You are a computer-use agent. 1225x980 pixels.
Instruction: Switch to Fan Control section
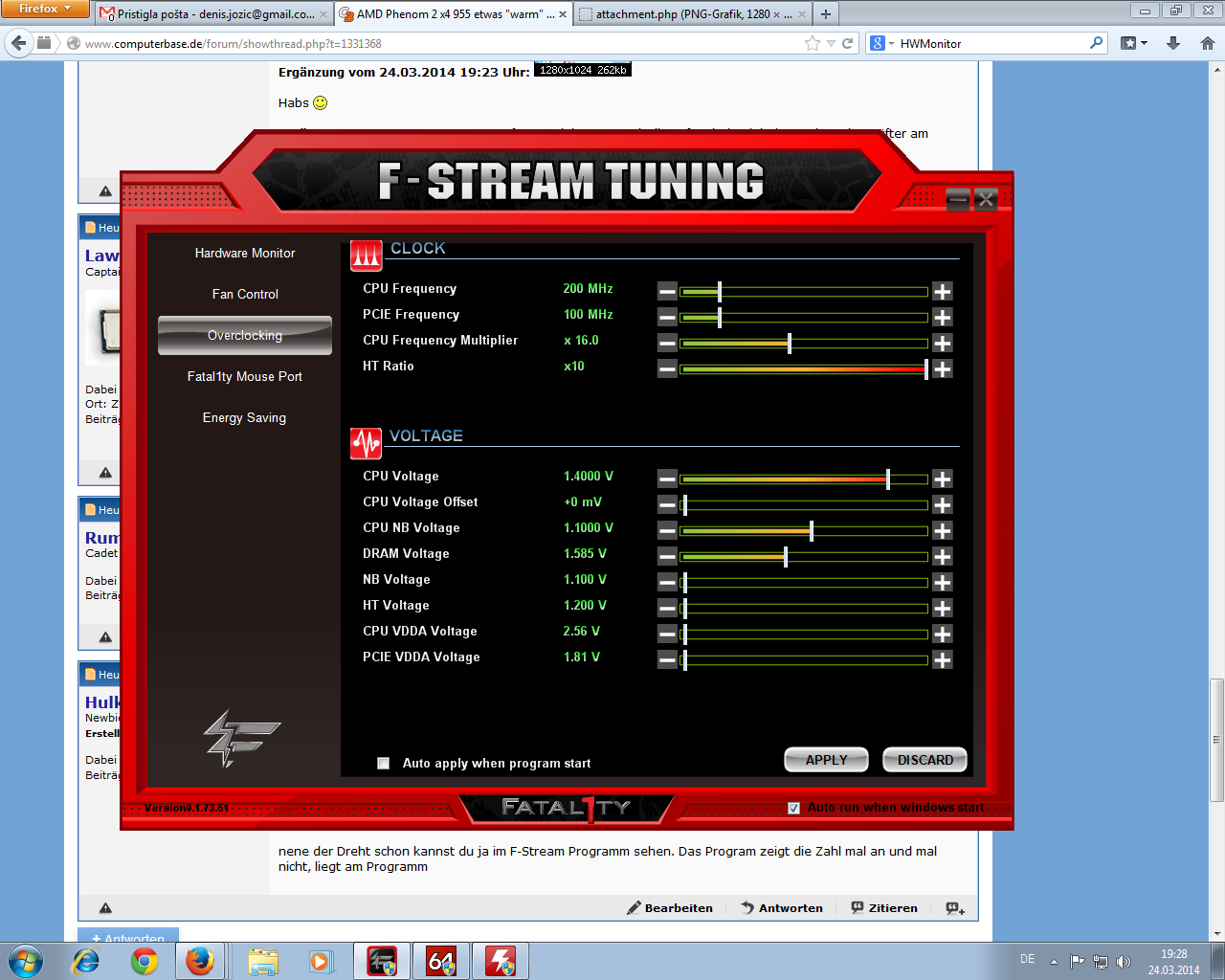click(x=245, y=295)
